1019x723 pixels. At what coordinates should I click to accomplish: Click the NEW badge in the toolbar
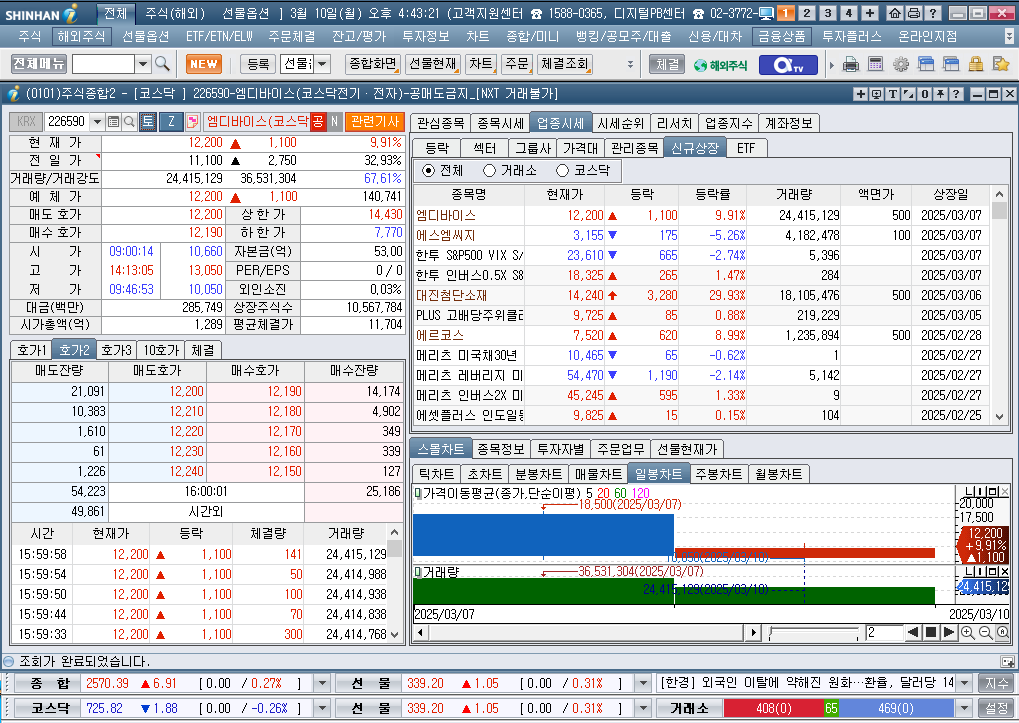[x=204, y=64]
